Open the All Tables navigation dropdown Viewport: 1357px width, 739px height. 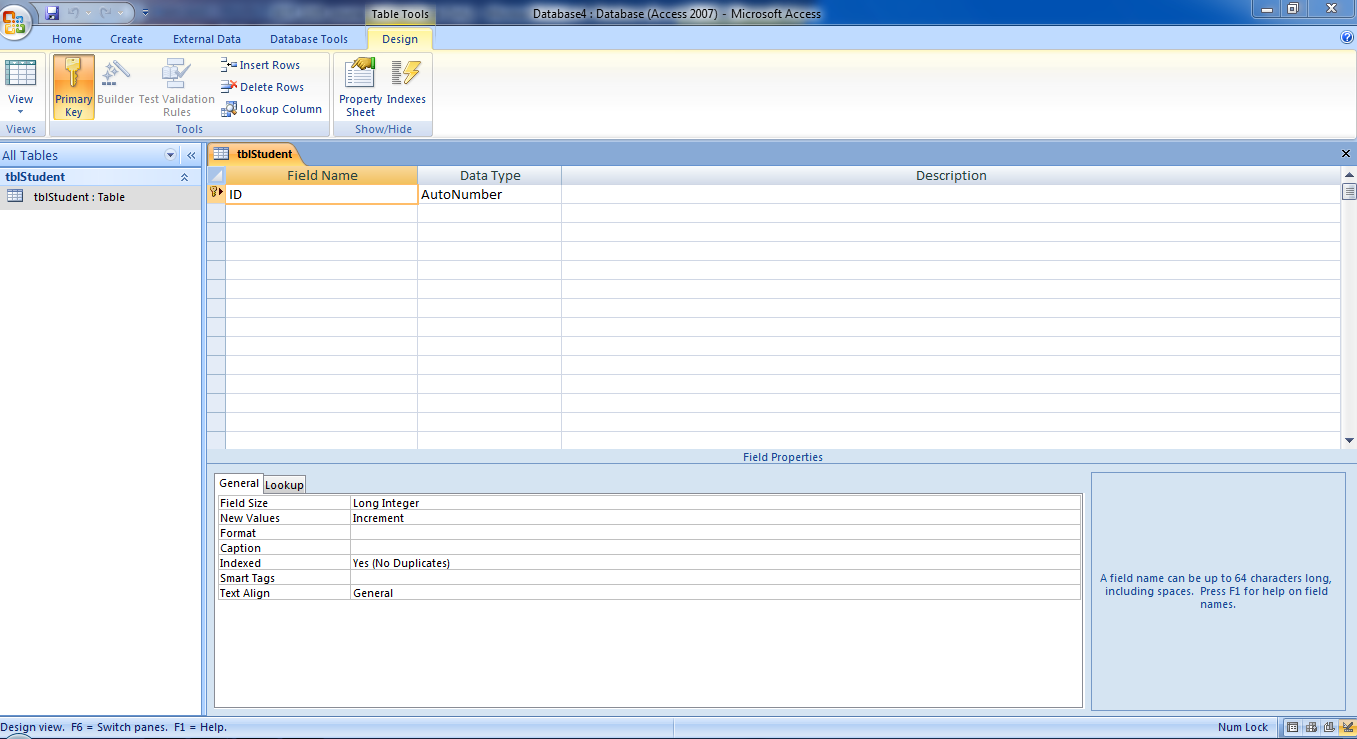(x=169, y=155)
